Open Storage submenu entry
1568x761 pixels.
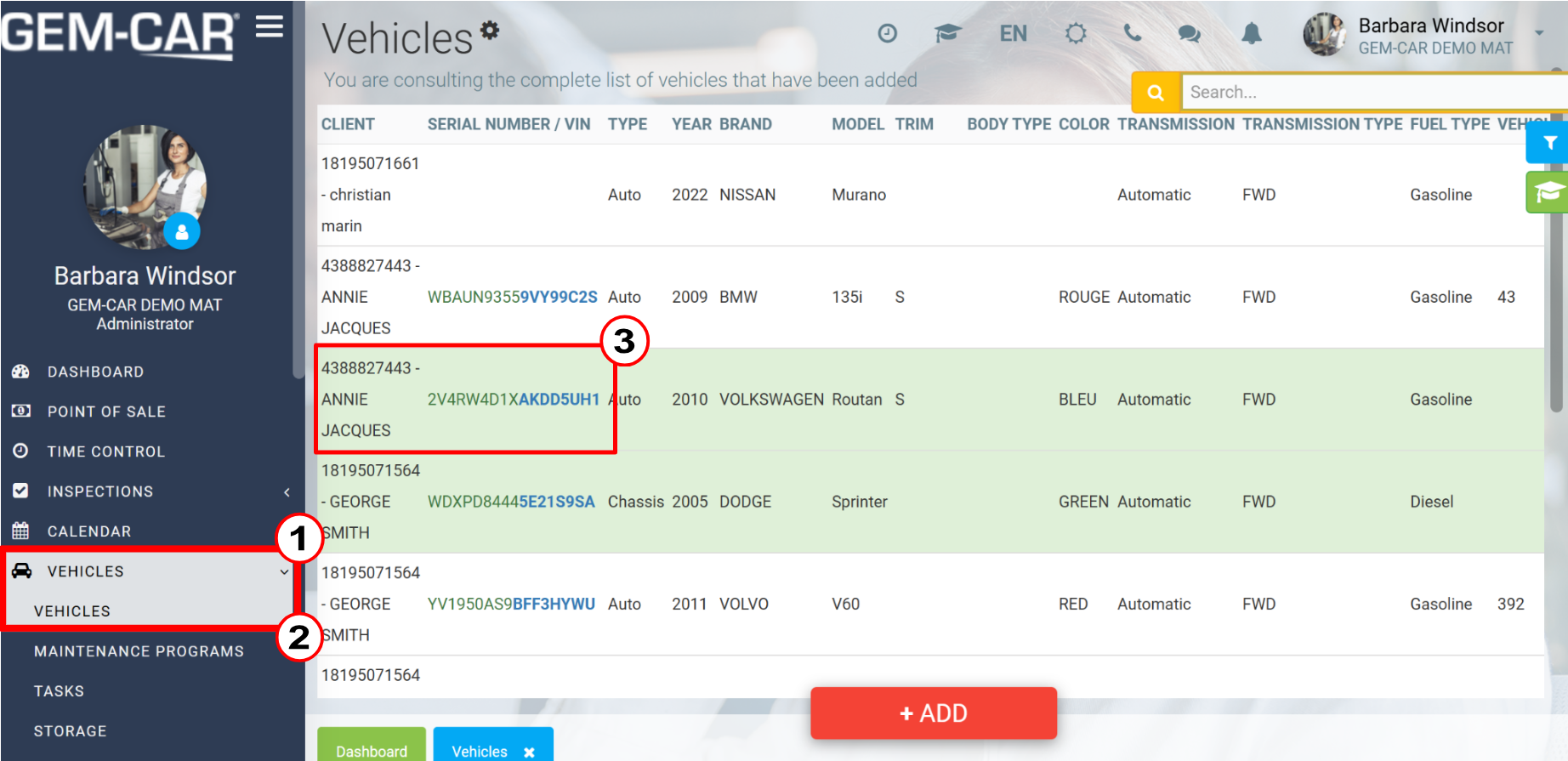click(x=71, y=731)
